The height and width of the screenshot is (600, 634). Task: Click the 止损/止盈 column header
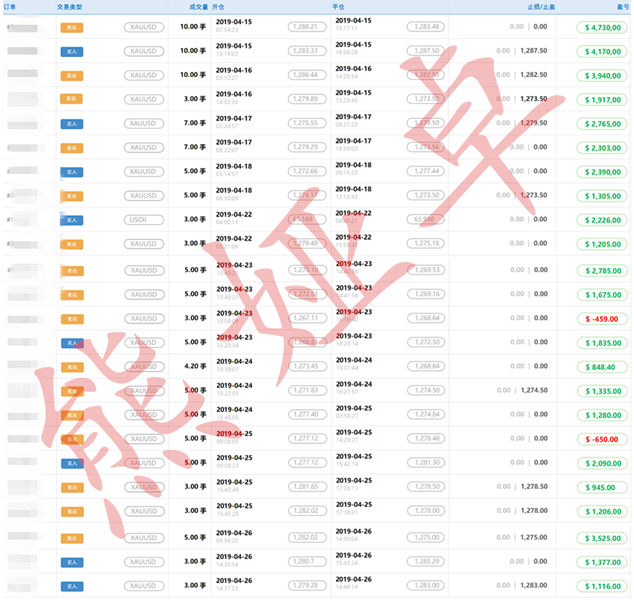(x=541, y=7)
